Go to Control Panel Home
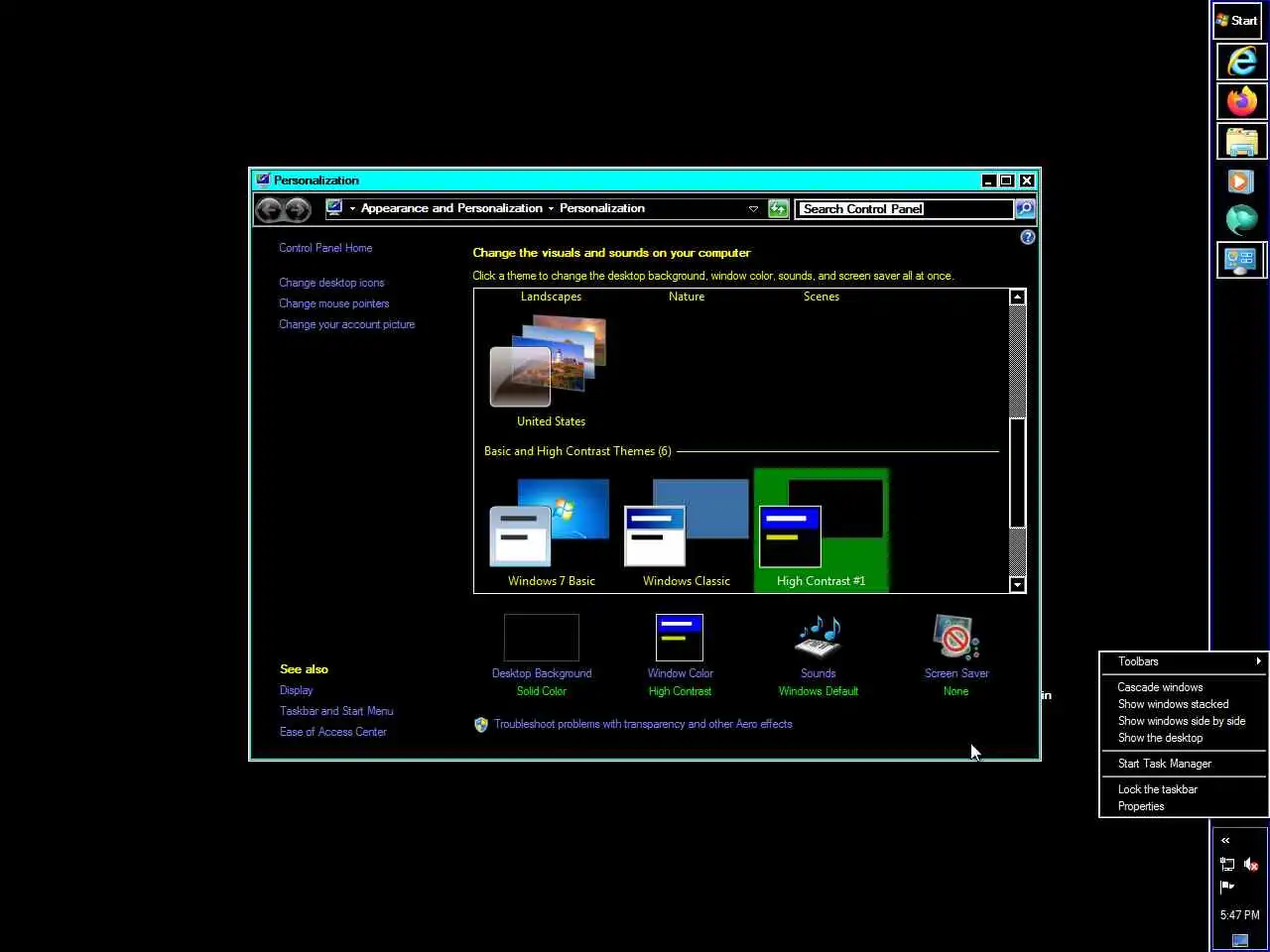The image size is (1270, 952). (x=325, y=248)
